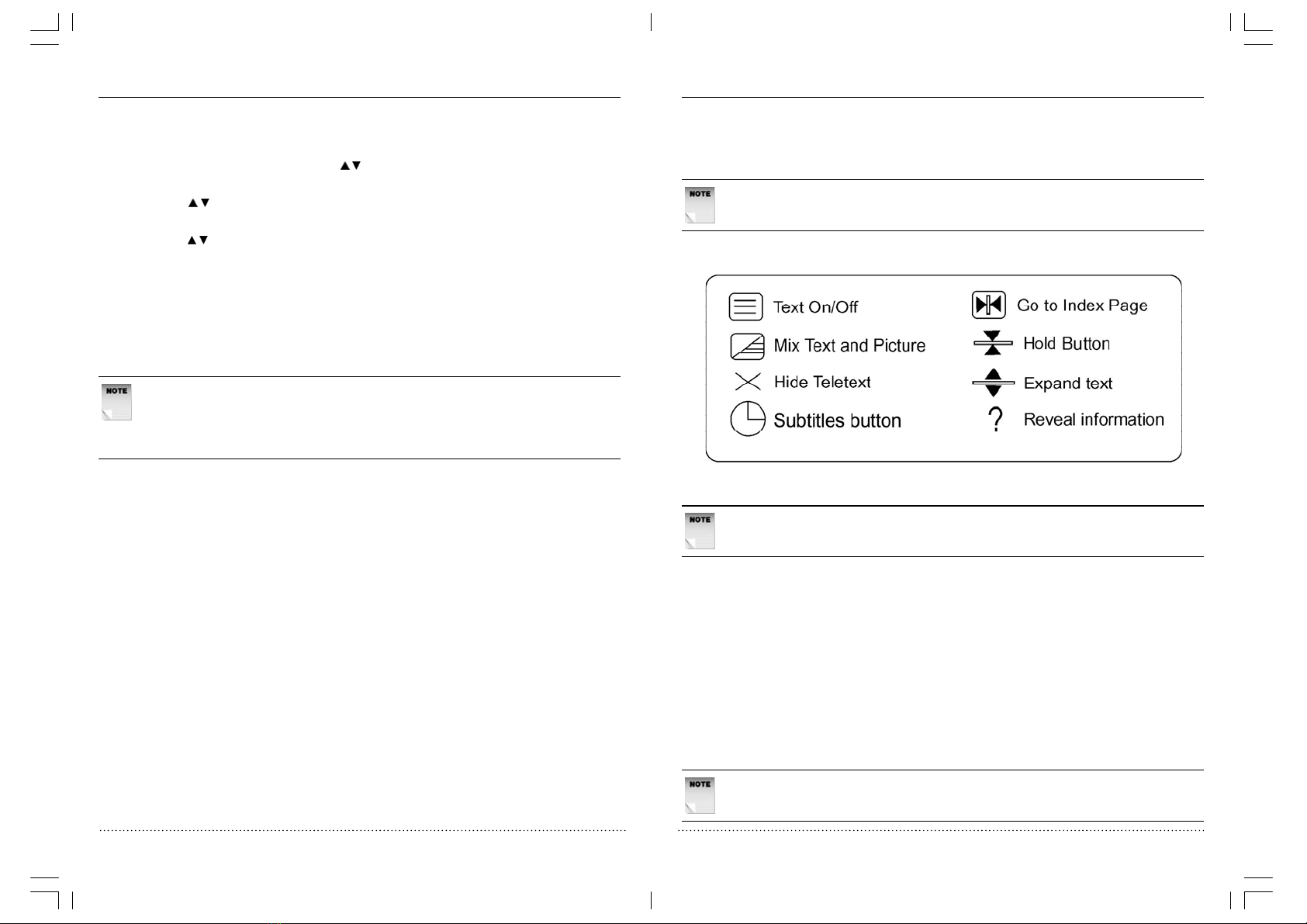This screenshot has width=1307, height=924.
Task: Click the NOTE icon on the left page
Action: 116,402
